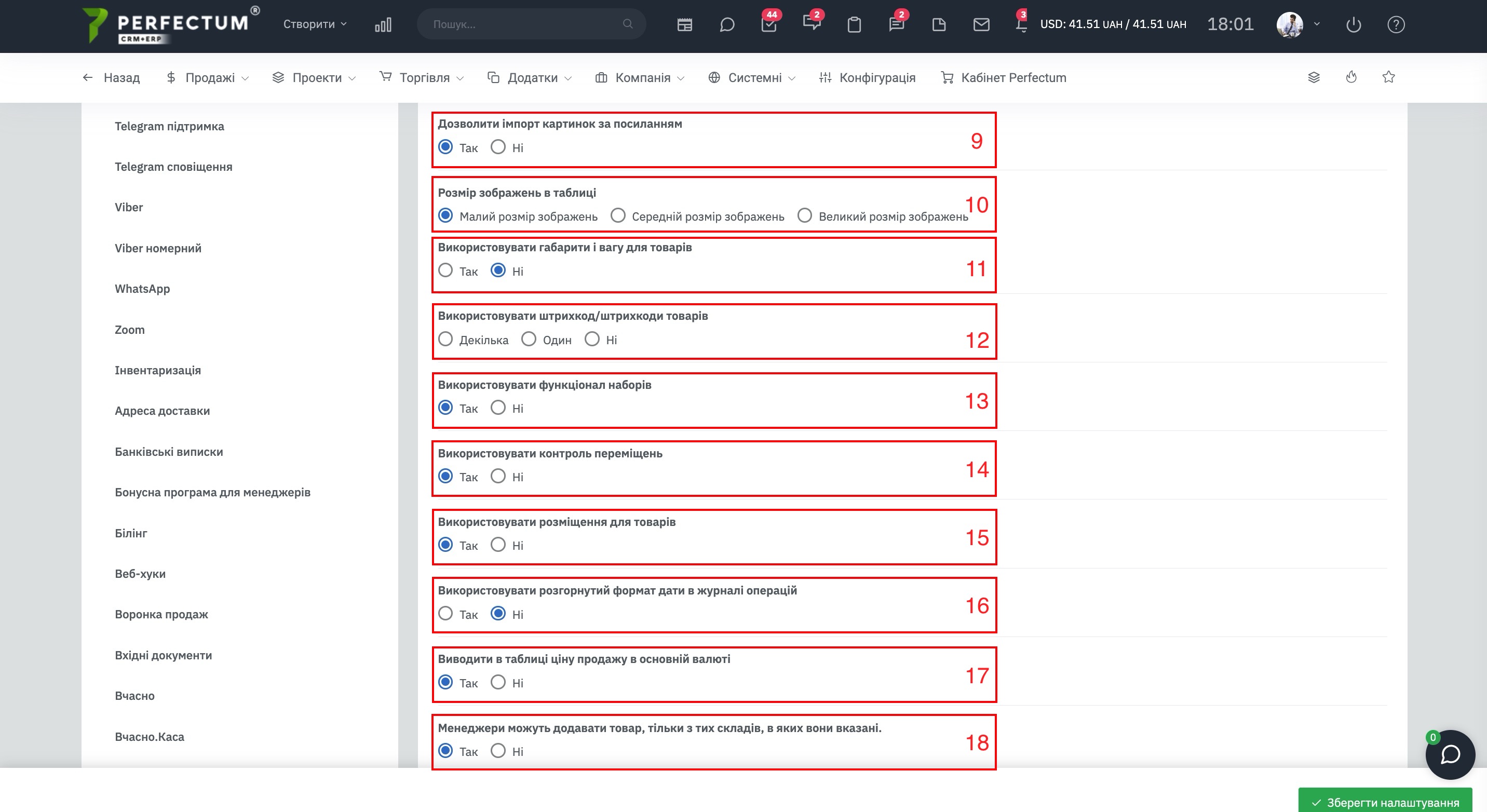Viewport: 1487px width, 812px height.
Task: Click the Perfectum CRM+ERP logo
Action: click(x=171, y=25)
